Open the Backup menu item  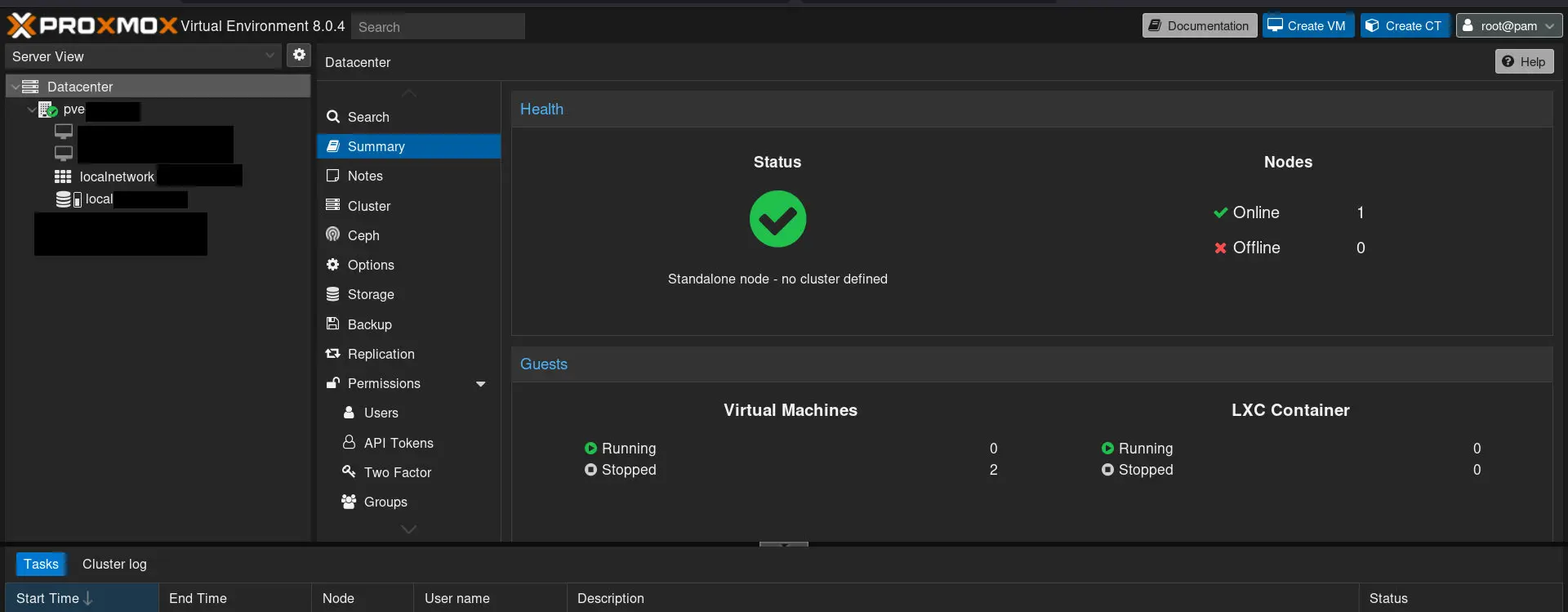click(408, 324)
